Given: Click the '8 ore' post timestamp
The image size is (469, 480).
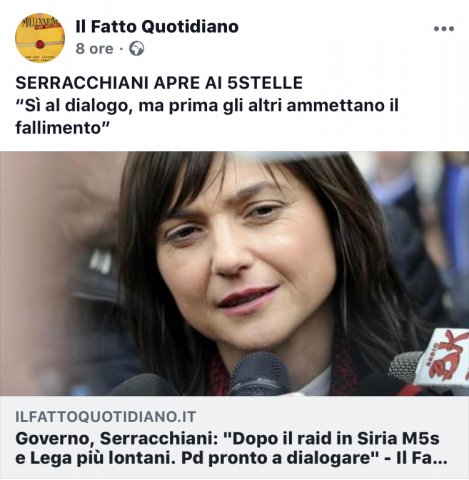Looking at the screenshot, I should [x=94, y=49].
